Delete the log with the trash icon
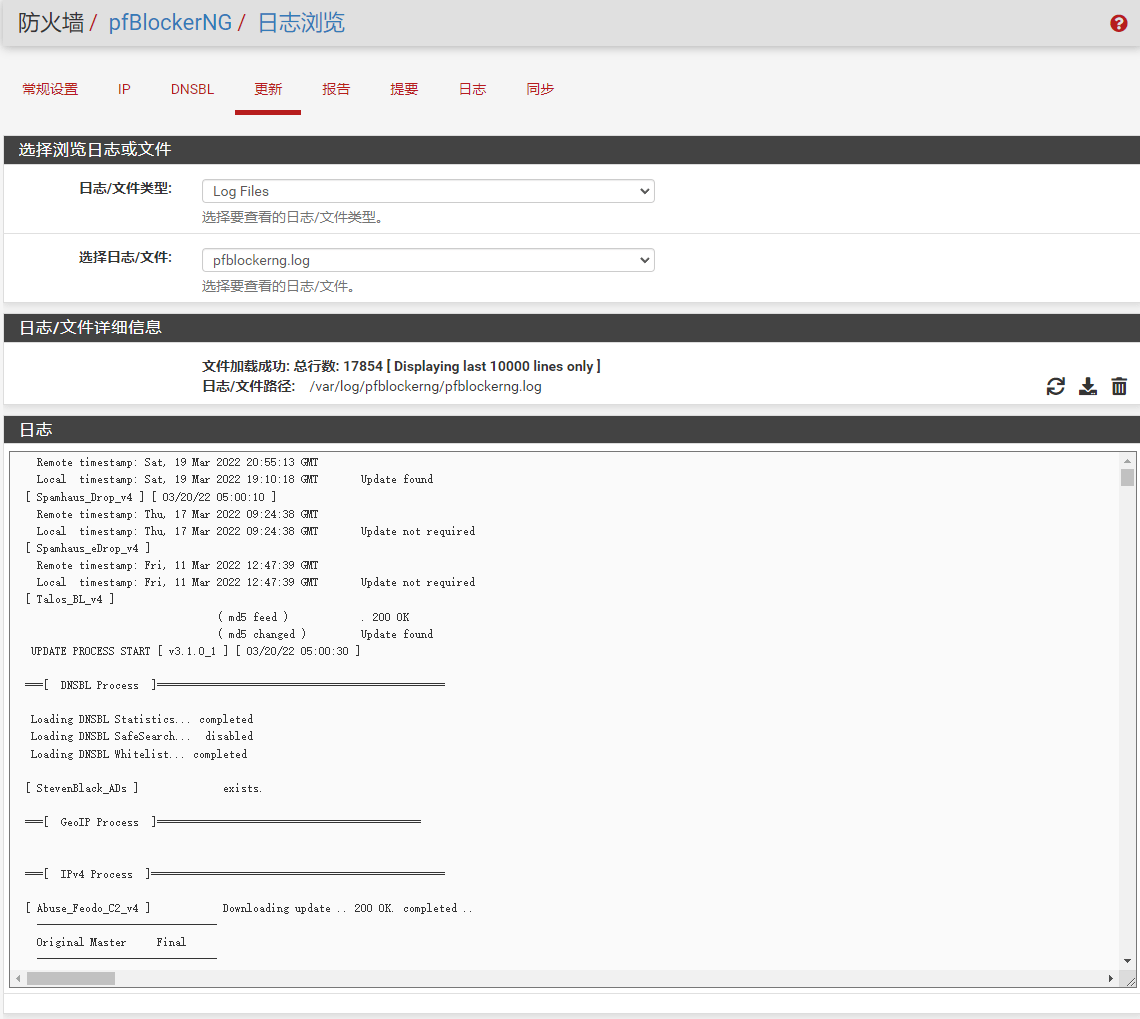This screenshot has width=1140, height=1019. 1119,387
